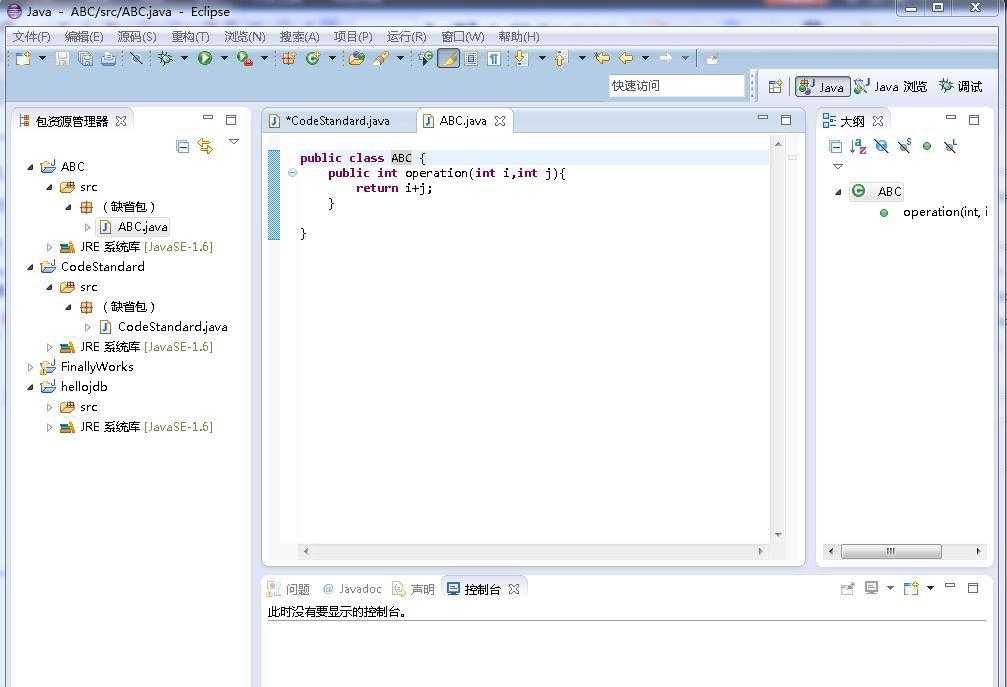The image size is (1007, 687).
Task: Click the Pin Console icon
Action: [x=848, y=588]
